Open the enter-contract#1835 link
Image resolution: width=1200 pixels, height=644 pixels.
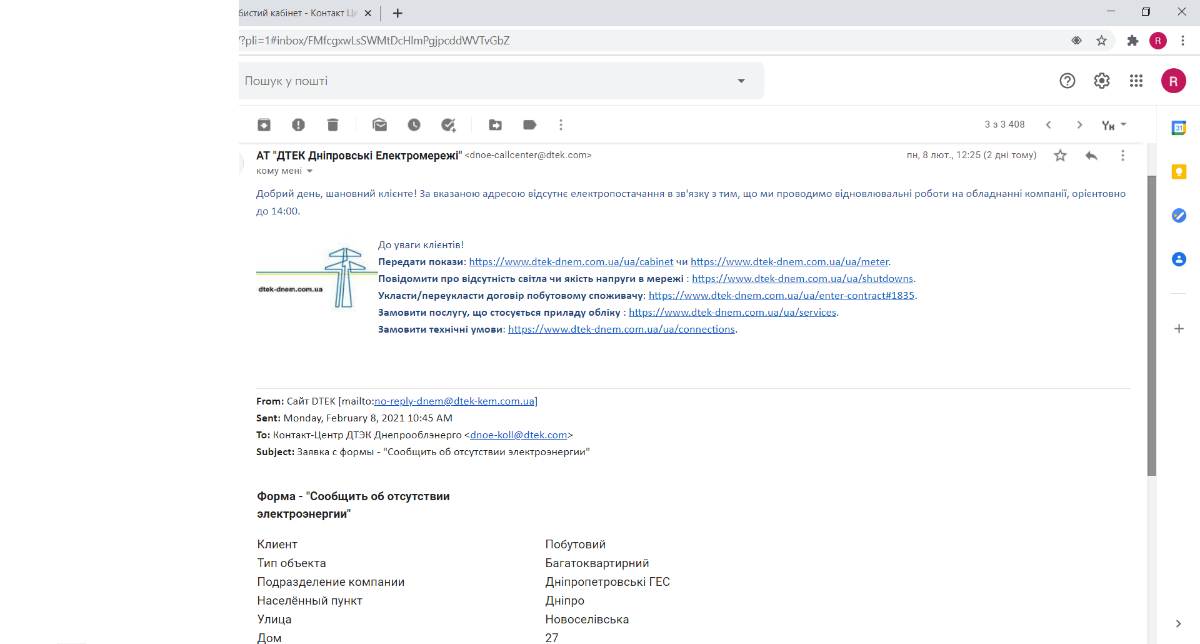[x=782, y=295]
